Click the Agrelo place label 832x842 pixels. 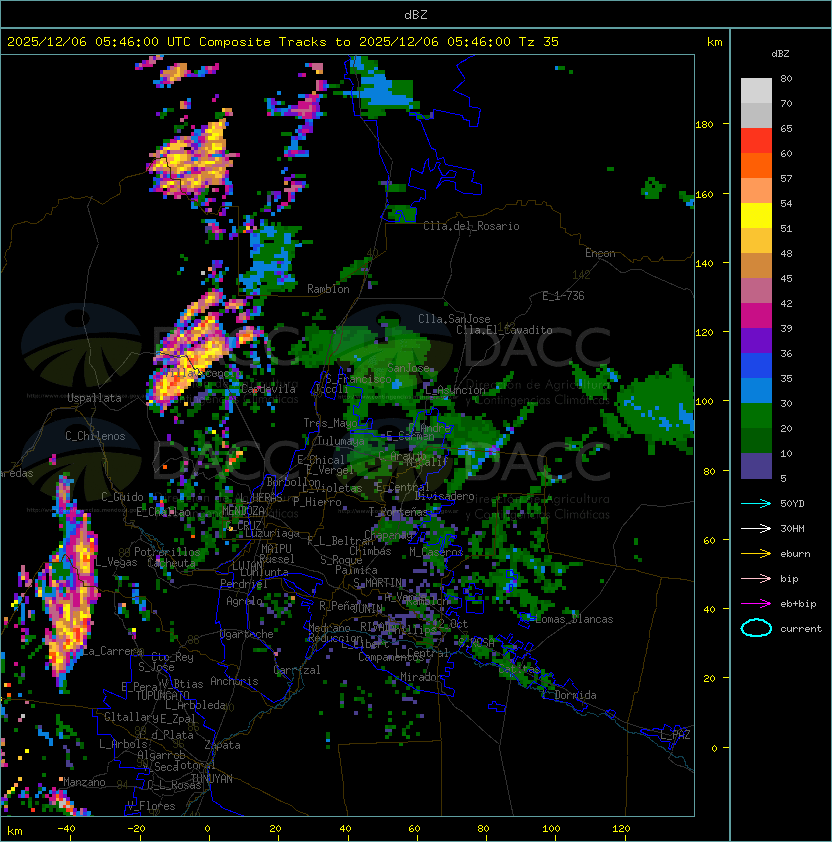tap(244, 601)
